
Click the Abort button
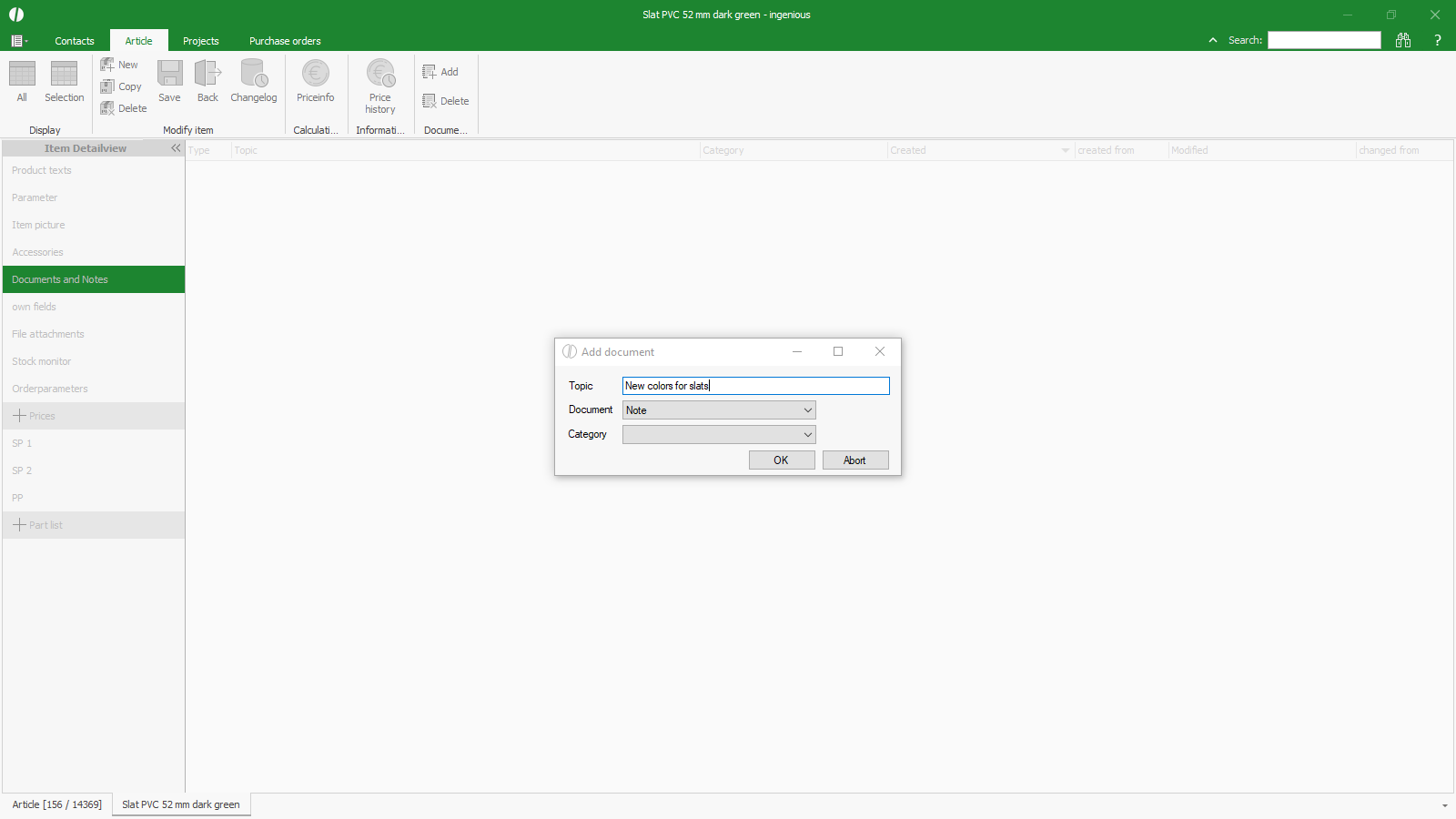[854, 460]
